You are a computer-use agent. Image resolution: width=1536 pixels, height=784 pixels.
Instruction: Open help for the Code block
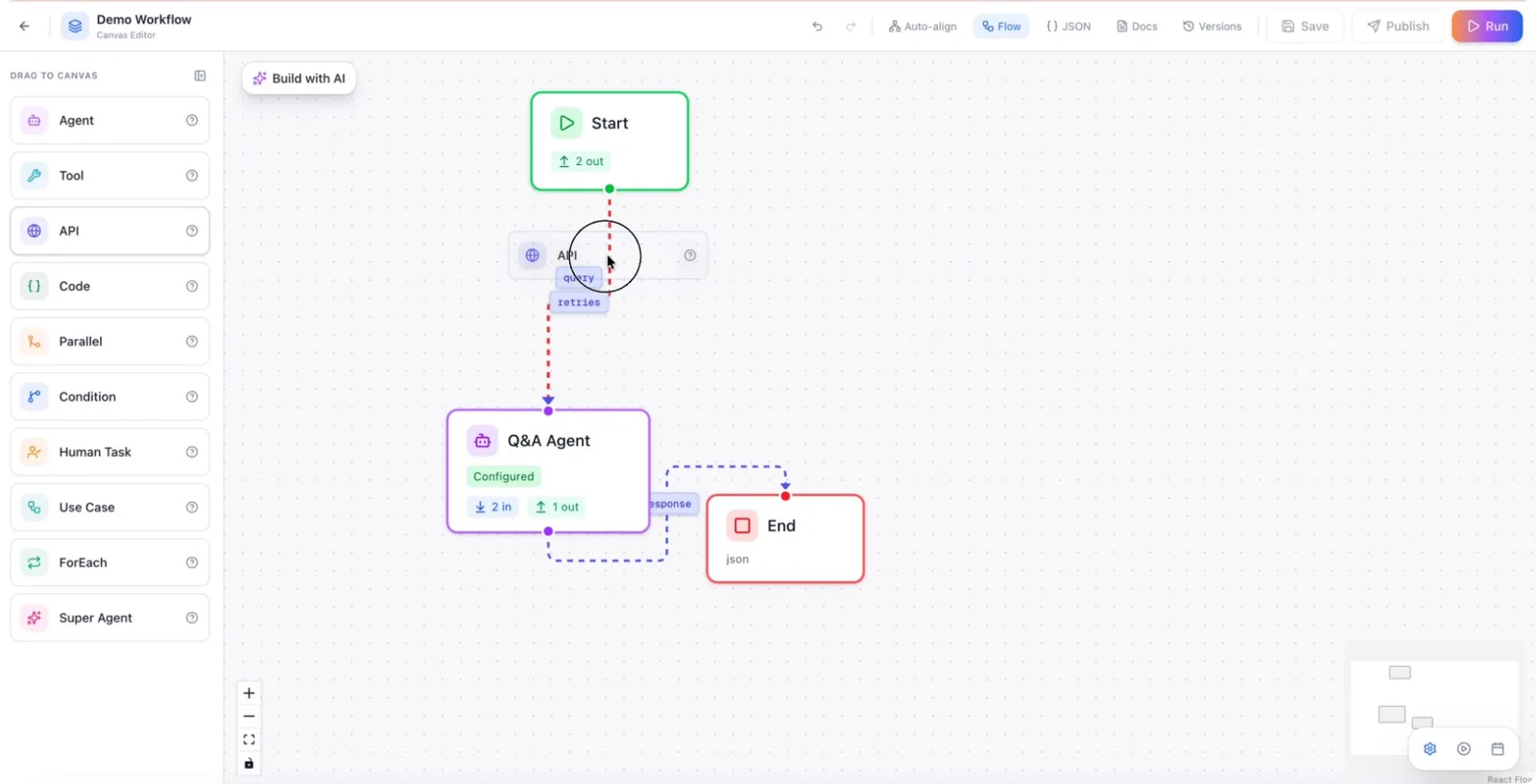[192, 286]
